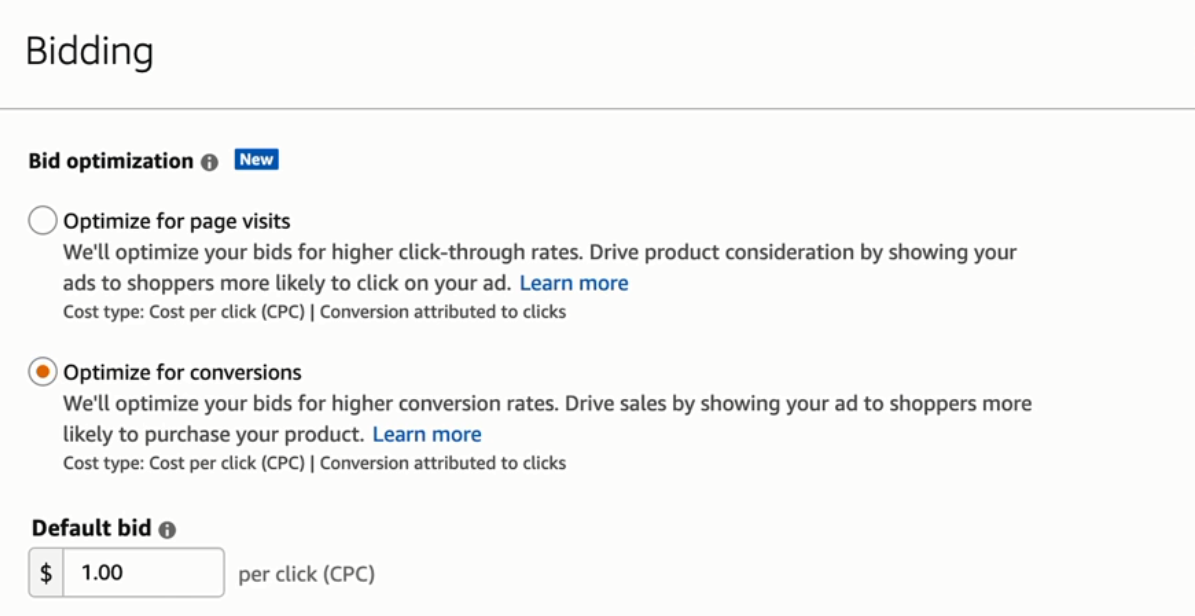This screenshot has height=616, width=1195.
Task: Focus the Default bid amount input field
Action: click(143, 573)
